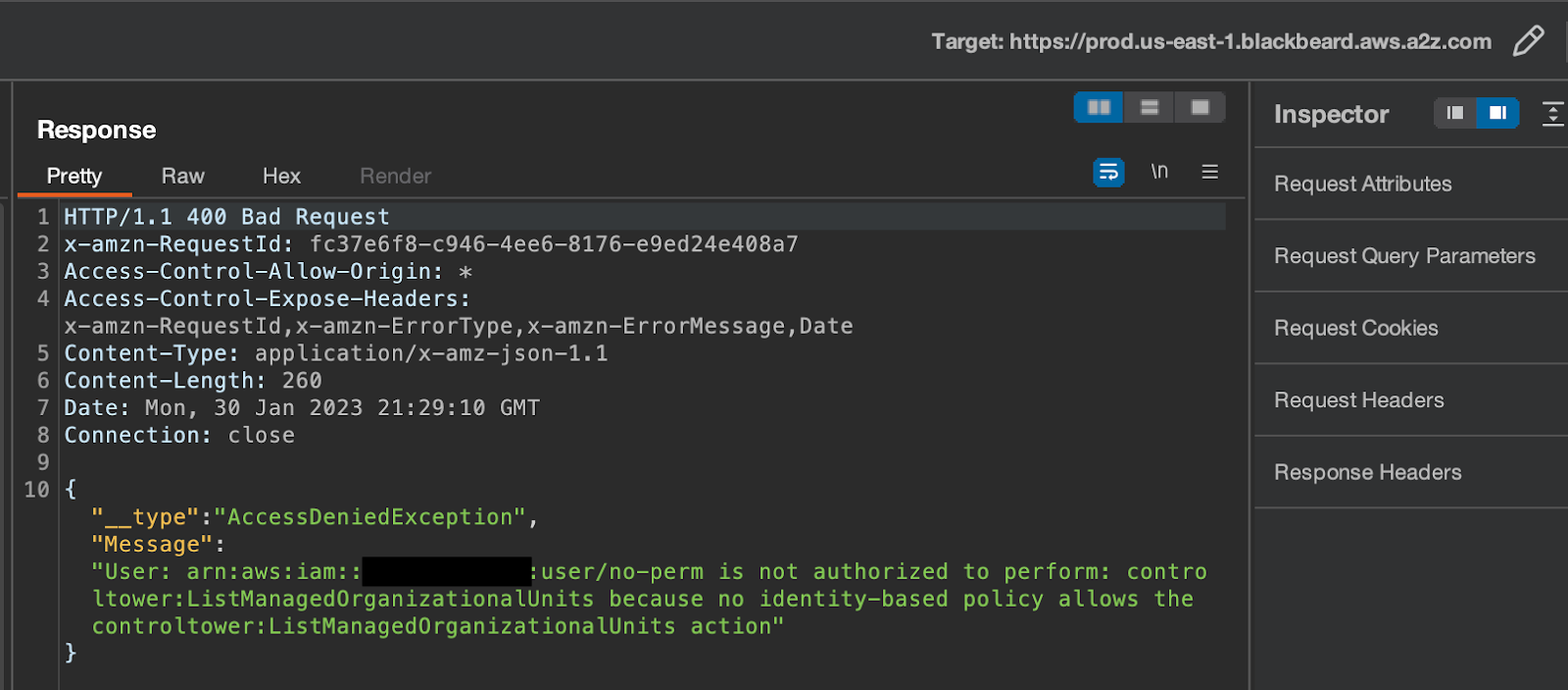The height and width of the screenshot is (690, 1568).
Task: Toggle word wrap in response viewer
Action: tap(1108, 172)
